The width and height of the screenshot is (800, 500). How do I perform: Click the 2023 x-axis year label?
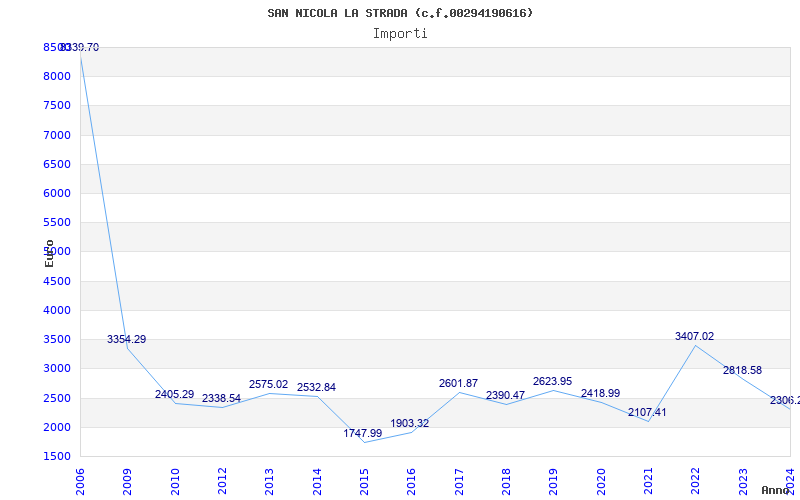[743, 482]
